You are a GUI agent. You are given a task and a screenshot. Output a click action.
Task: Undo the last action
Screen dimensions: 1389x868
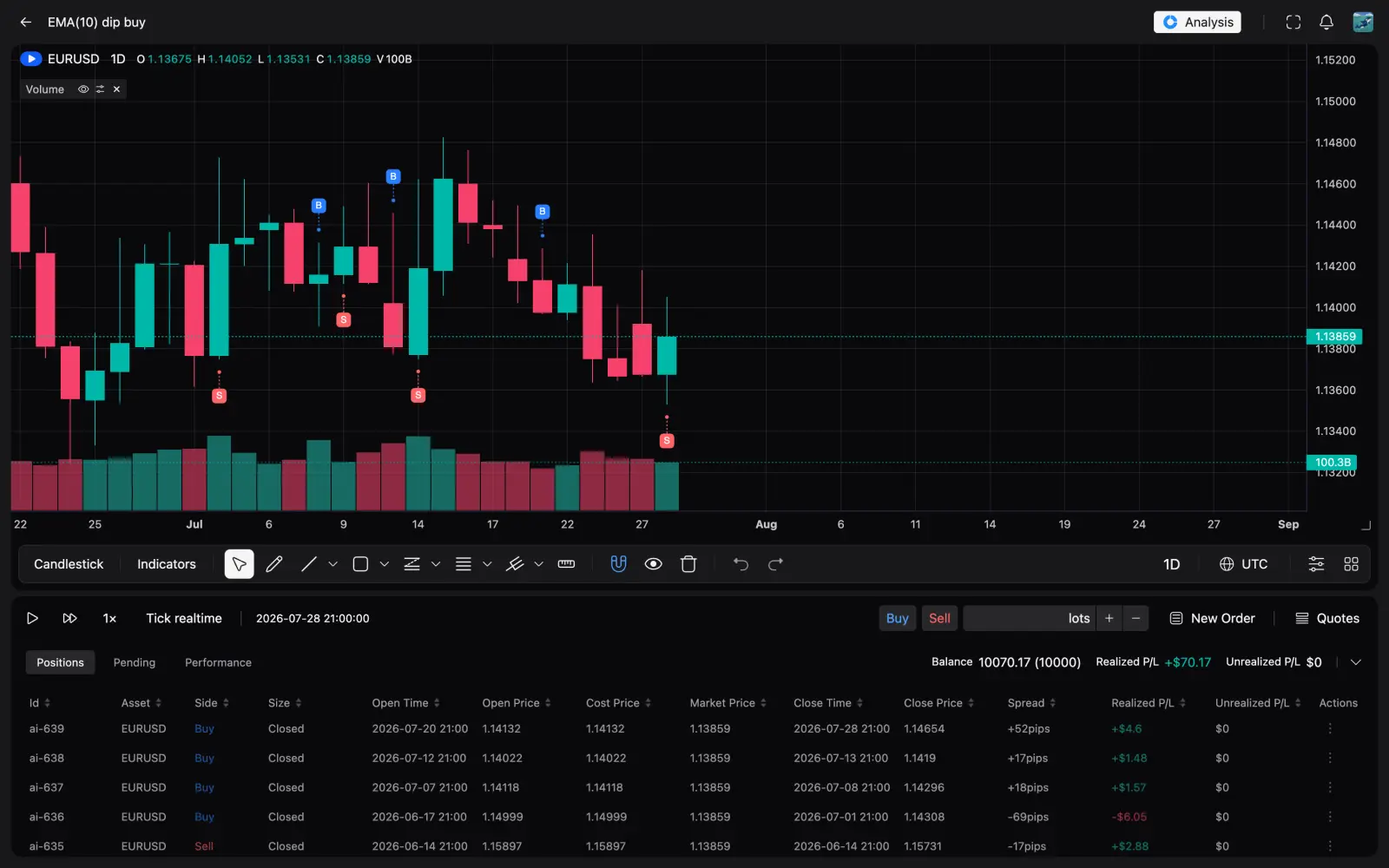(741, 564)
